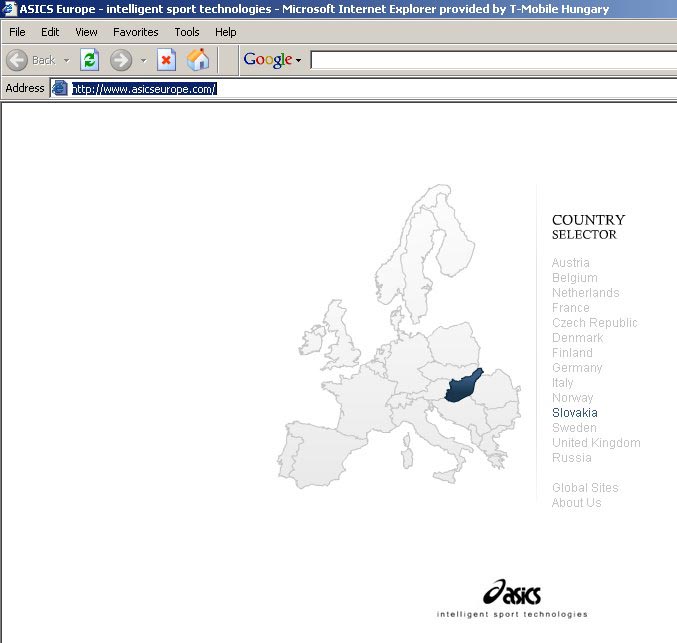Click into the Google search box

(494, 60)
